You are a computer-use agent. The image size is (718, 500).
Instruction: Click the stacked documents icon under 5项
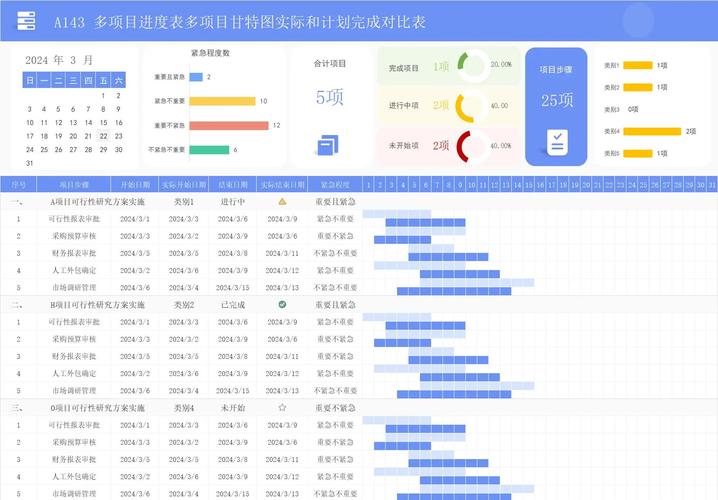pyautogui.click(x=328, y=145)
